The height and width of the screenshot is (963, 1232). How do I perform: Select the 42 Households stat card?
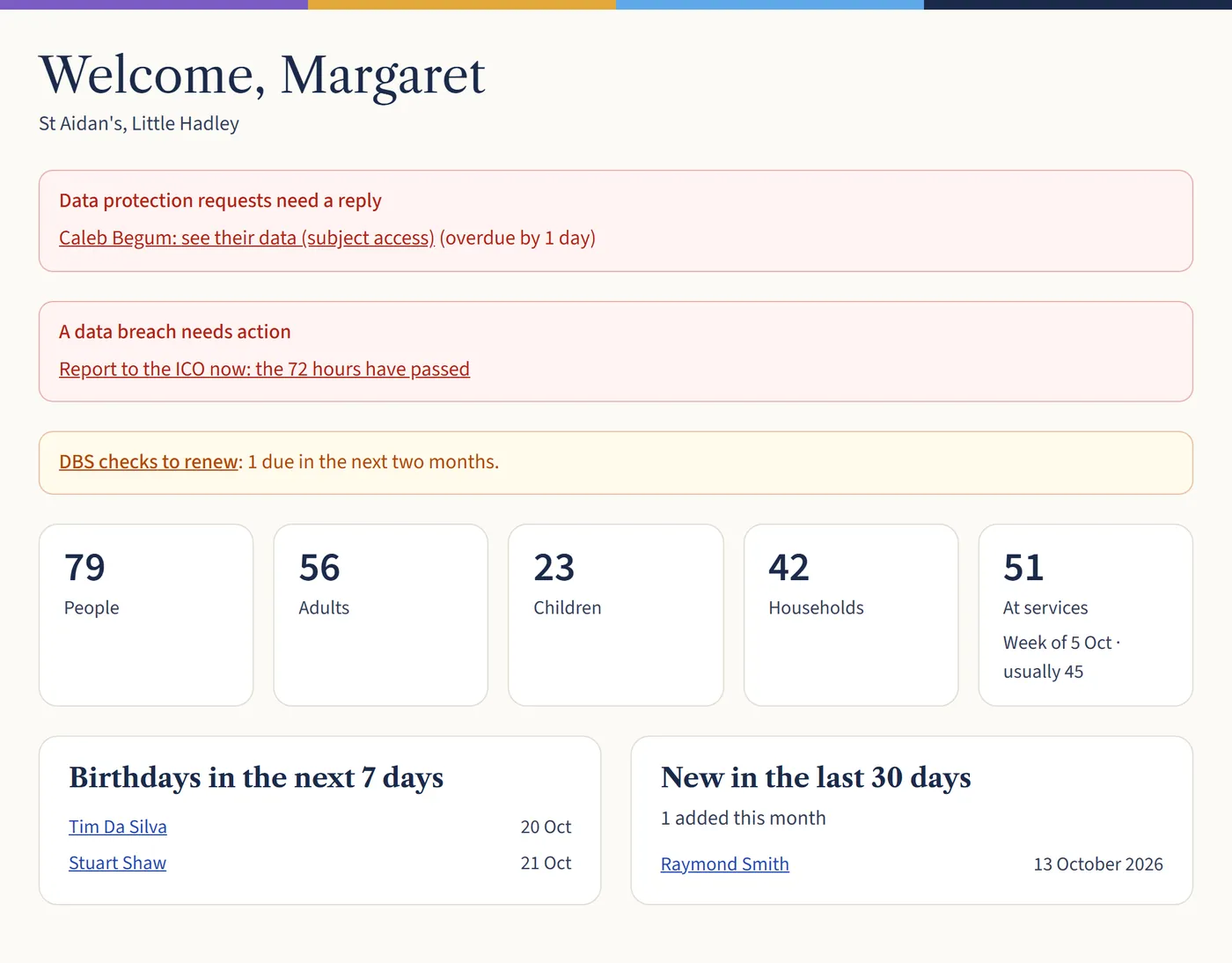pyautogui.click(x=851, y=615)
